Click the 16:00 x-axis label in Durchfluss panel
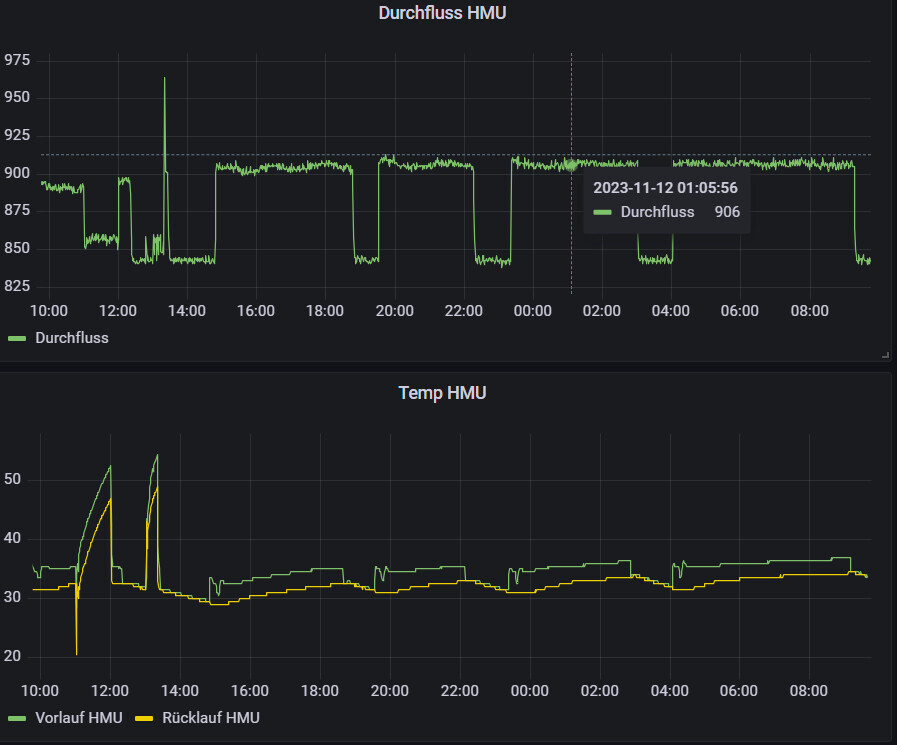This screenshot has height=745, width=897. click(x=256, y=311)
